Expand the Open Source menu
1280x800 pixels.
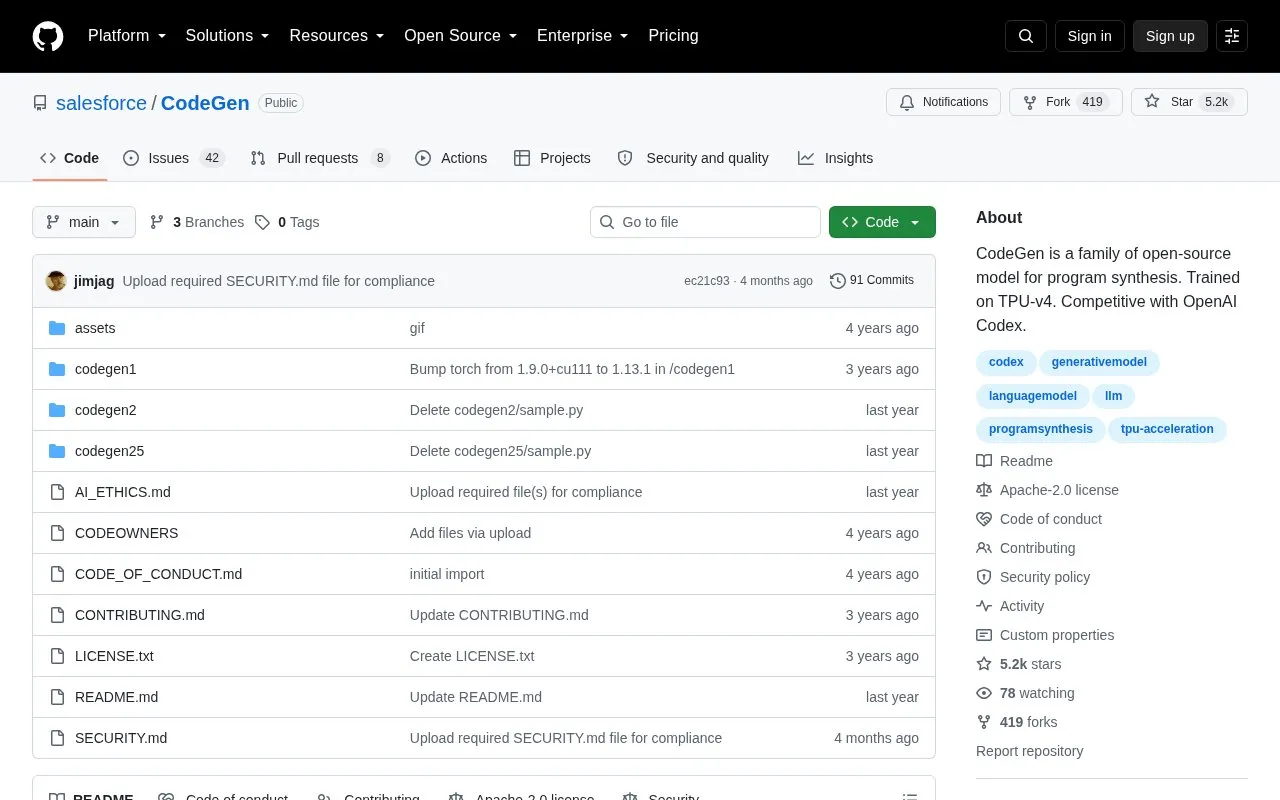461,36
